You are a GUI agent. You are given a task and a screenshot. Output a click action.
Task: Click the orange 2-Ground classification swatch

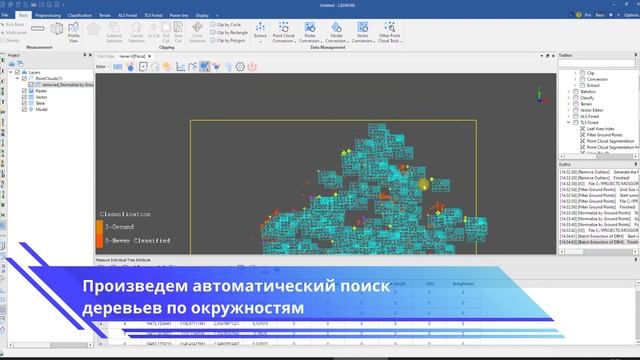click(x=100, y=227)
